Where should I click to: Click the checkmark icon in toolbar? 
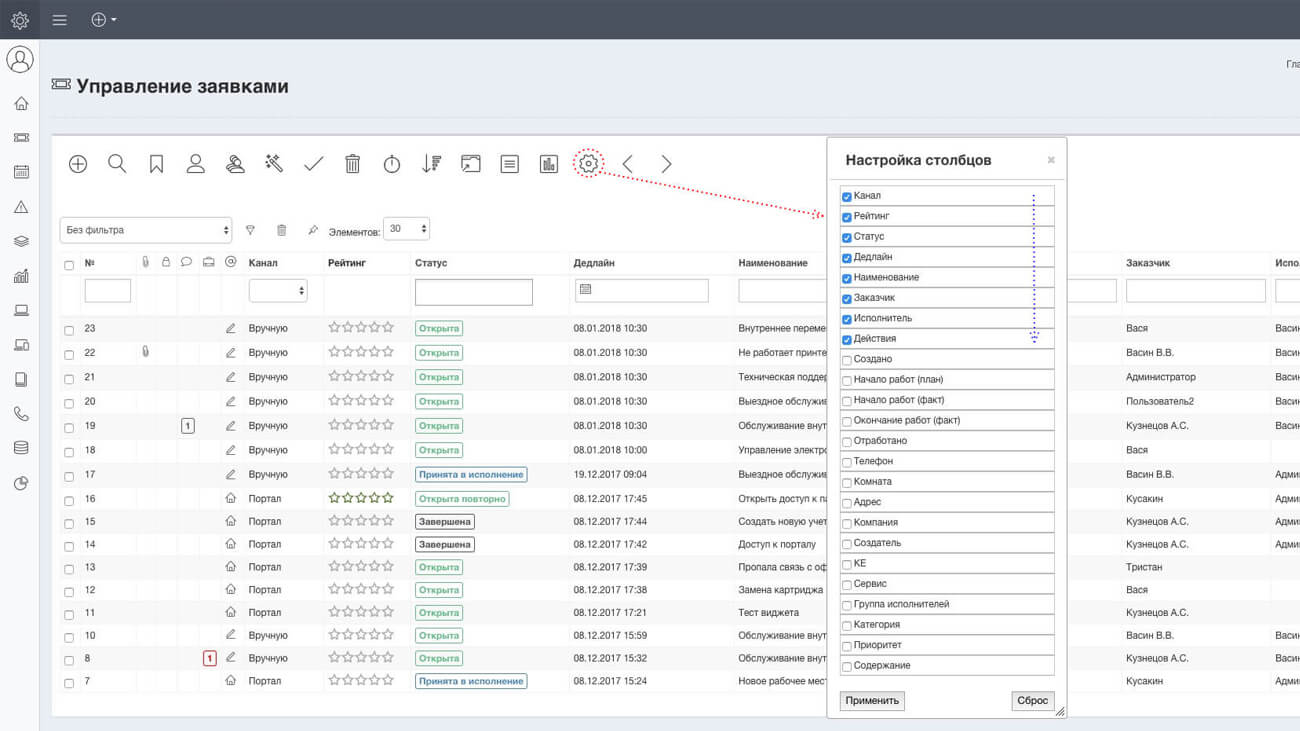313,164
